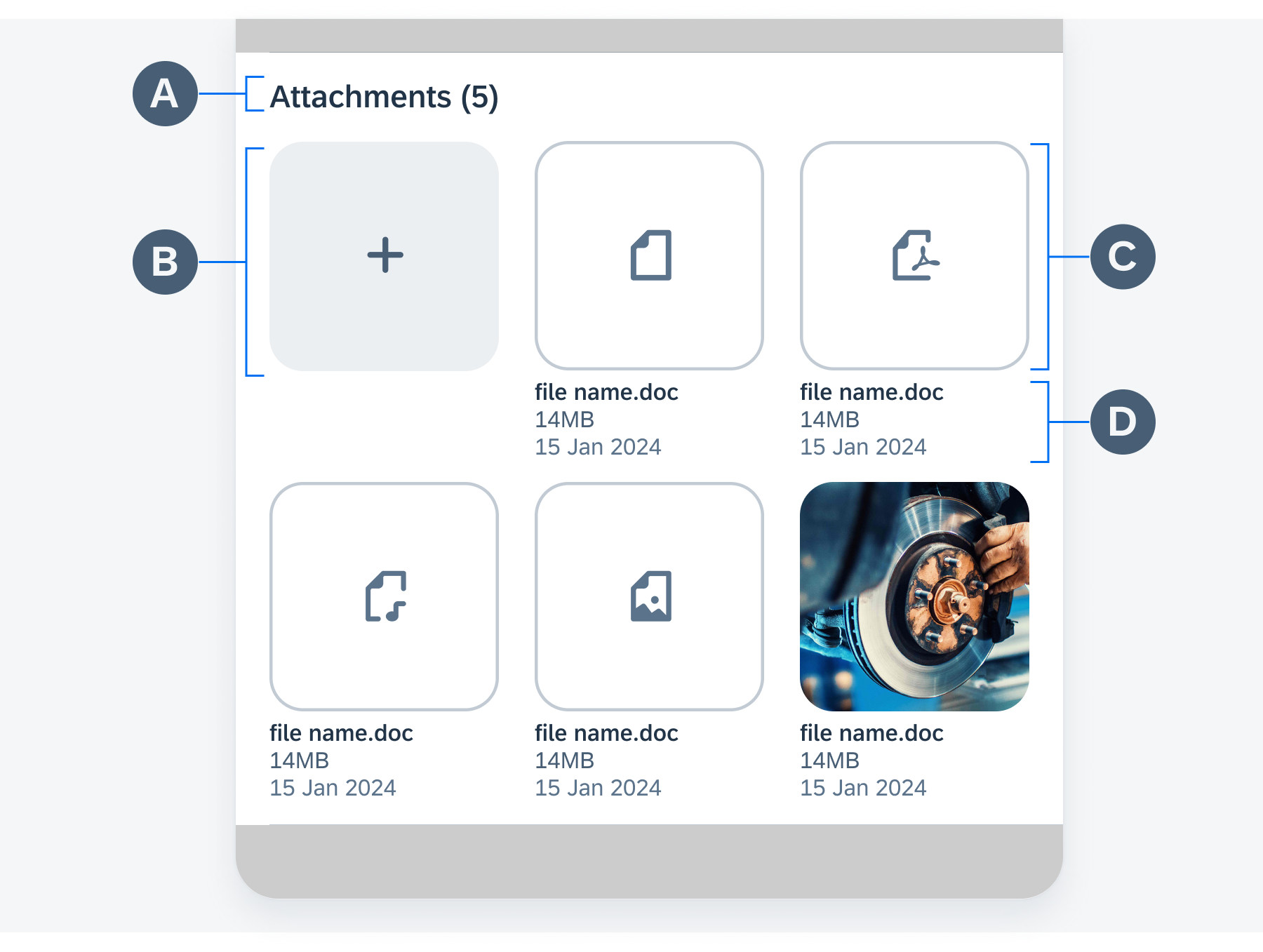Screen dimensions: 1263x952
Task: Open the audio file icon attachment
Action: [385, 596]
